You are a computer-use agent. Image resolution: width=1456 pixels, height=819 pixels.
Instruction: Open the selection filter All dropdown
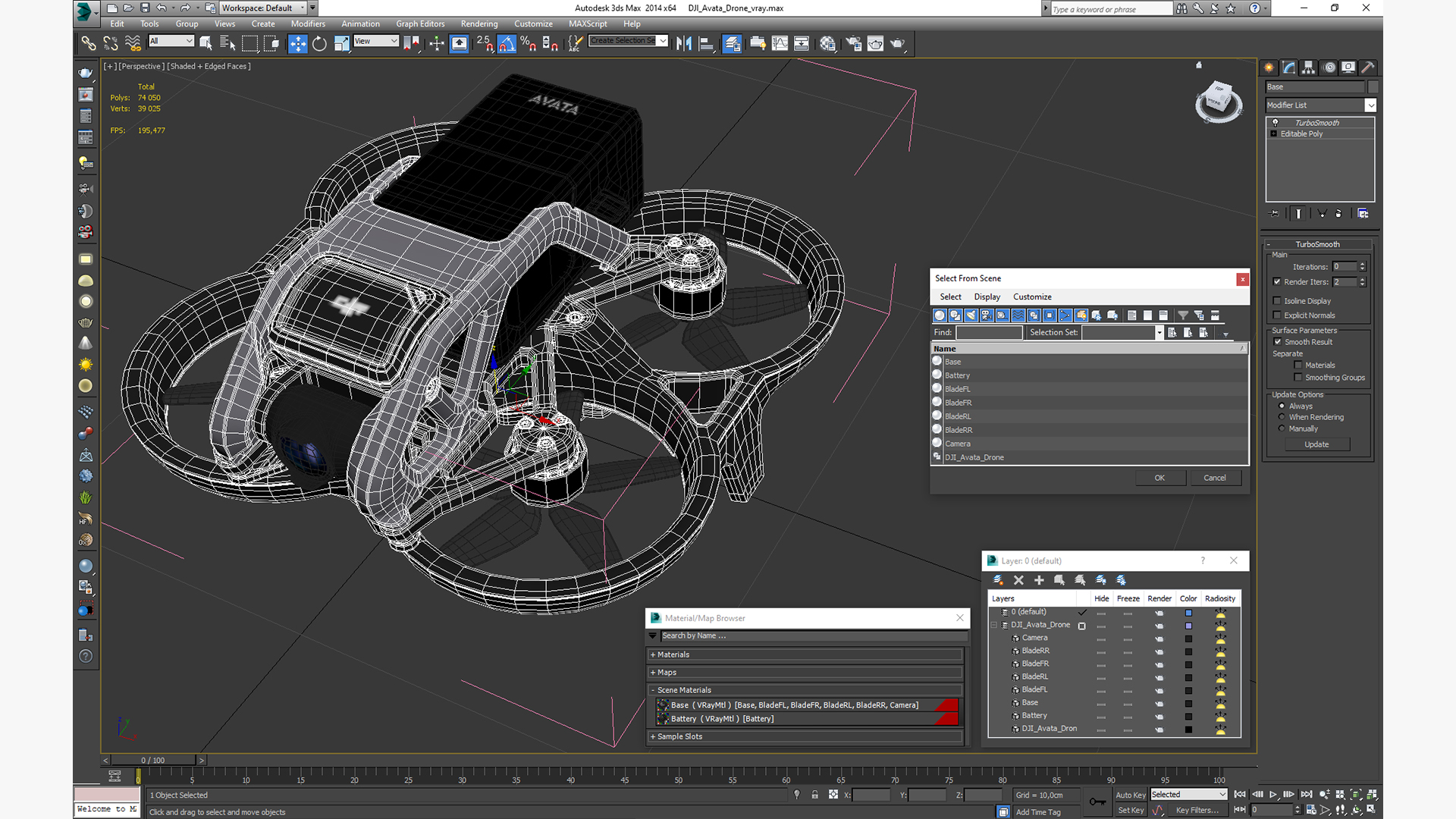[x=171, y=41]
